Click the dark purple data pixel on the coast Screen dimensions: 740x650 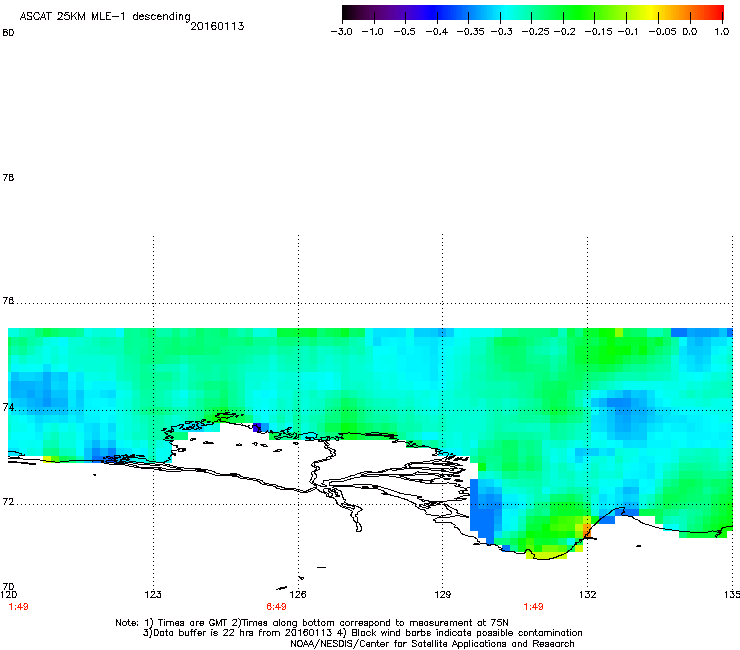257,428
